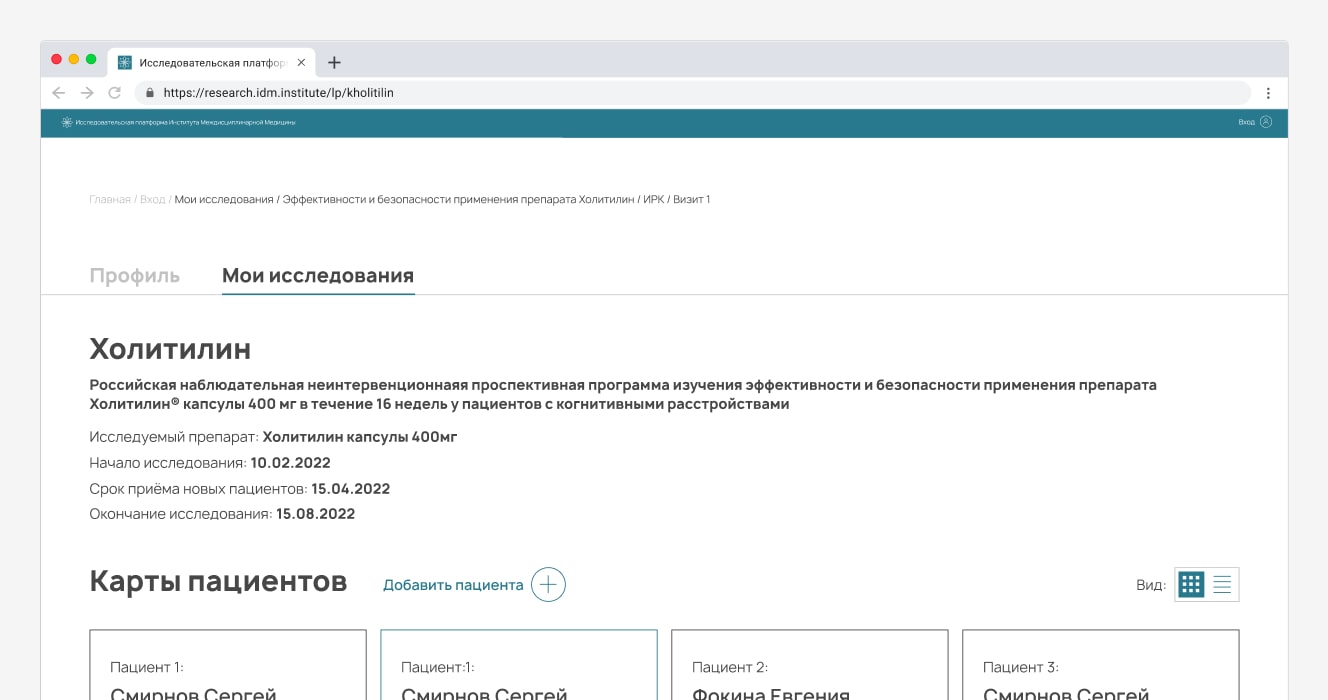Image resolution: width=1328 pixels, height=700 pixels.
Task: Open the browser three-dot menu
Action: pyautogui.click(x=1268, y=92)
